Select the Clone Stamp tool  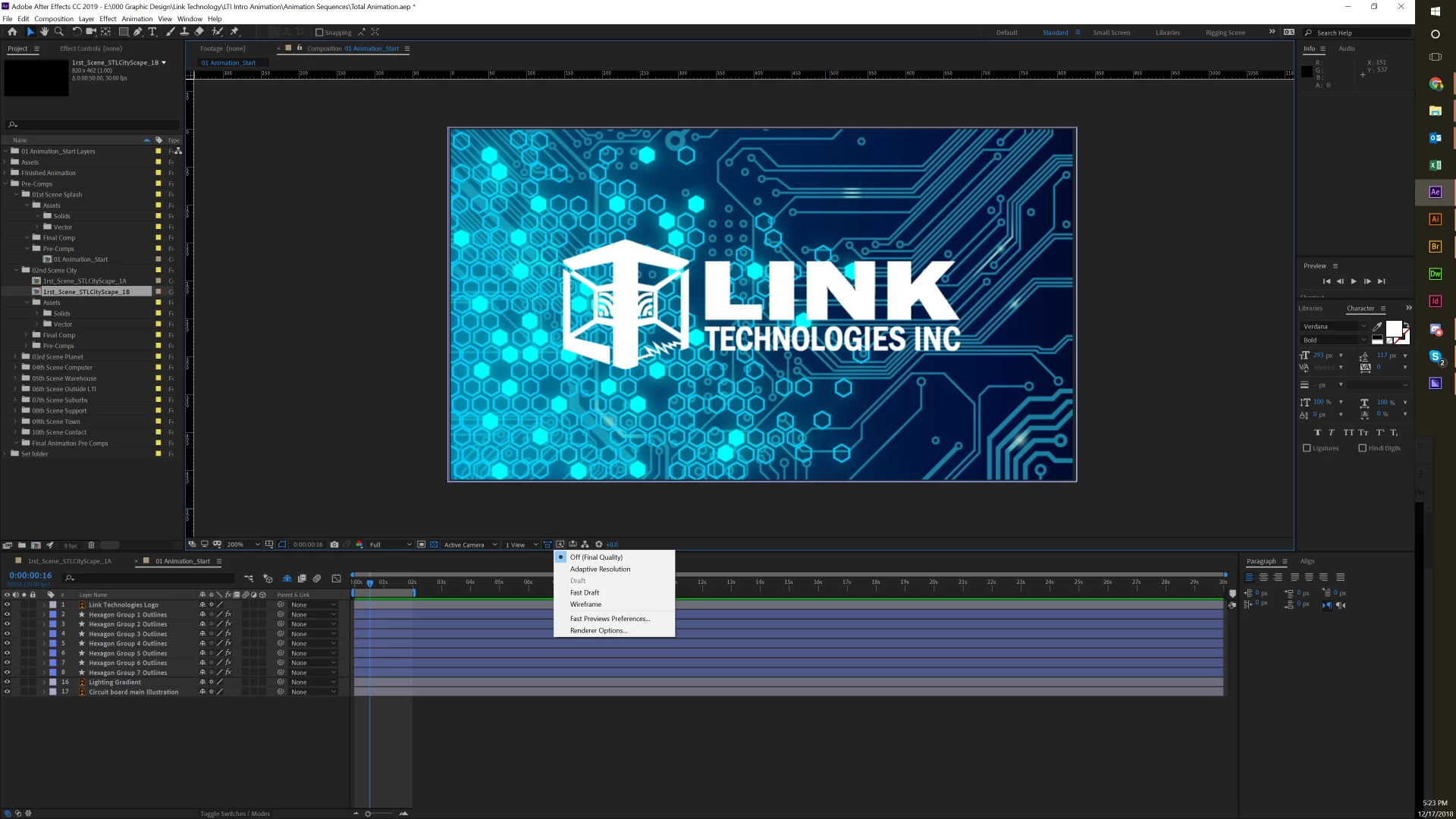click(184, 32)
